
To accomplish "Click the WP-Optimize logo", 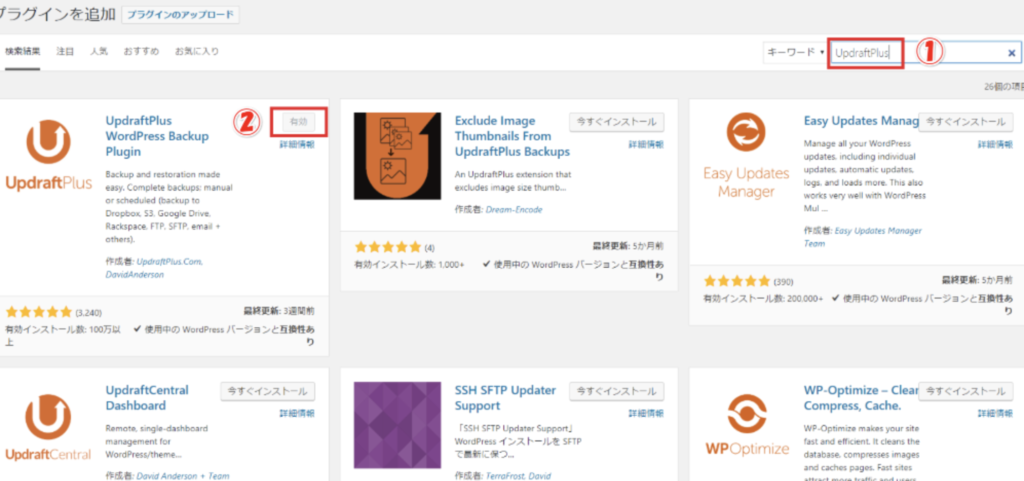I will 746,425.
